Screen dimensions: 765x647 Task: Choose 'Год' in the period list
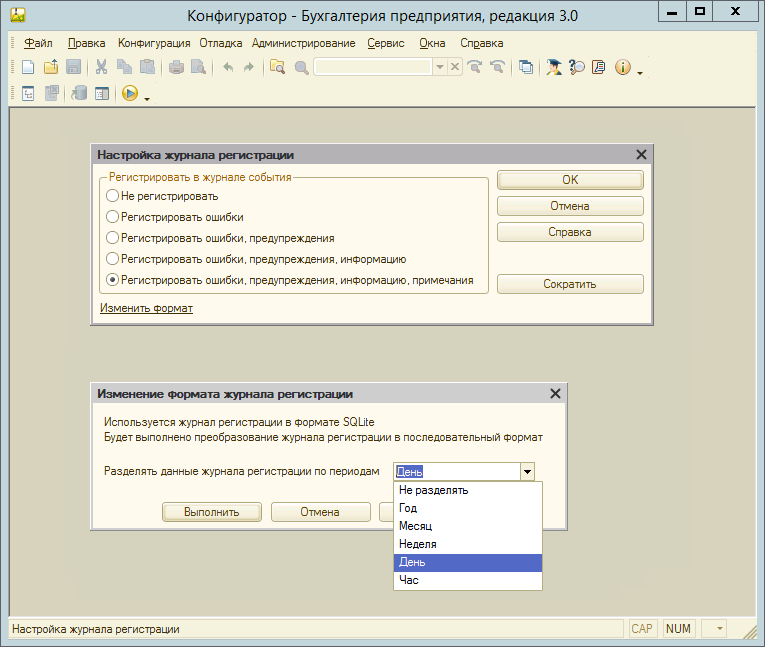pos(468,508)
